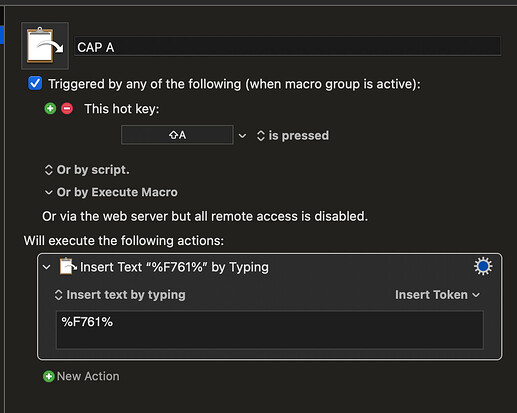
Task: Collapse the Insert Text action chevron
Action: [47, 267]
